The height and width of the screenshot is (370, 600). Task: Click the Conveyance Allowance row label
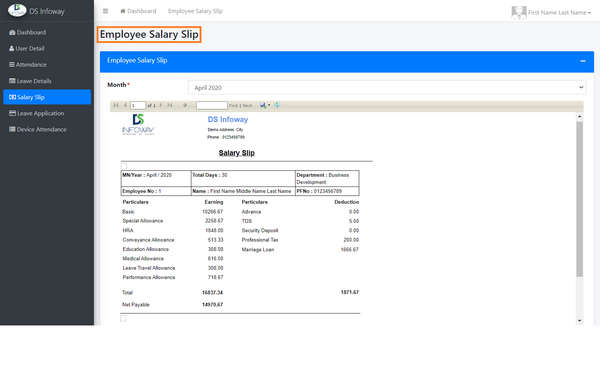click(x=148, y=240)
